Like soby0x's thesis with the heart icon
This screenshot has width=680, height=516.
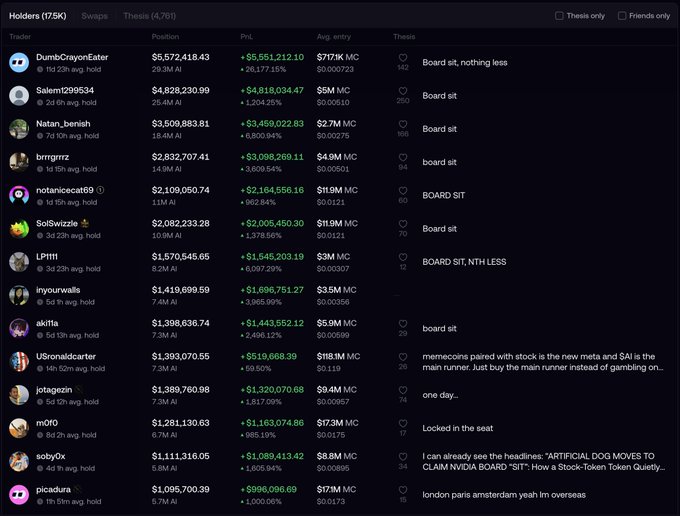click(x=403, y=457)
